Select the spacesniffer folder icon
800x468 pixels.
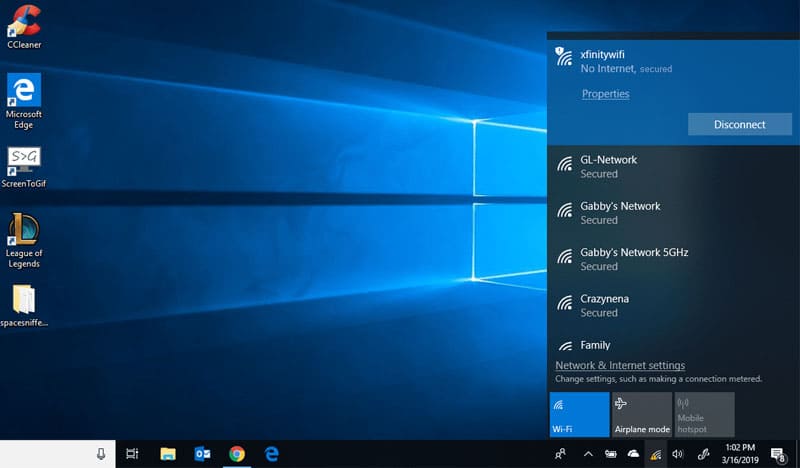pos(24,304)
